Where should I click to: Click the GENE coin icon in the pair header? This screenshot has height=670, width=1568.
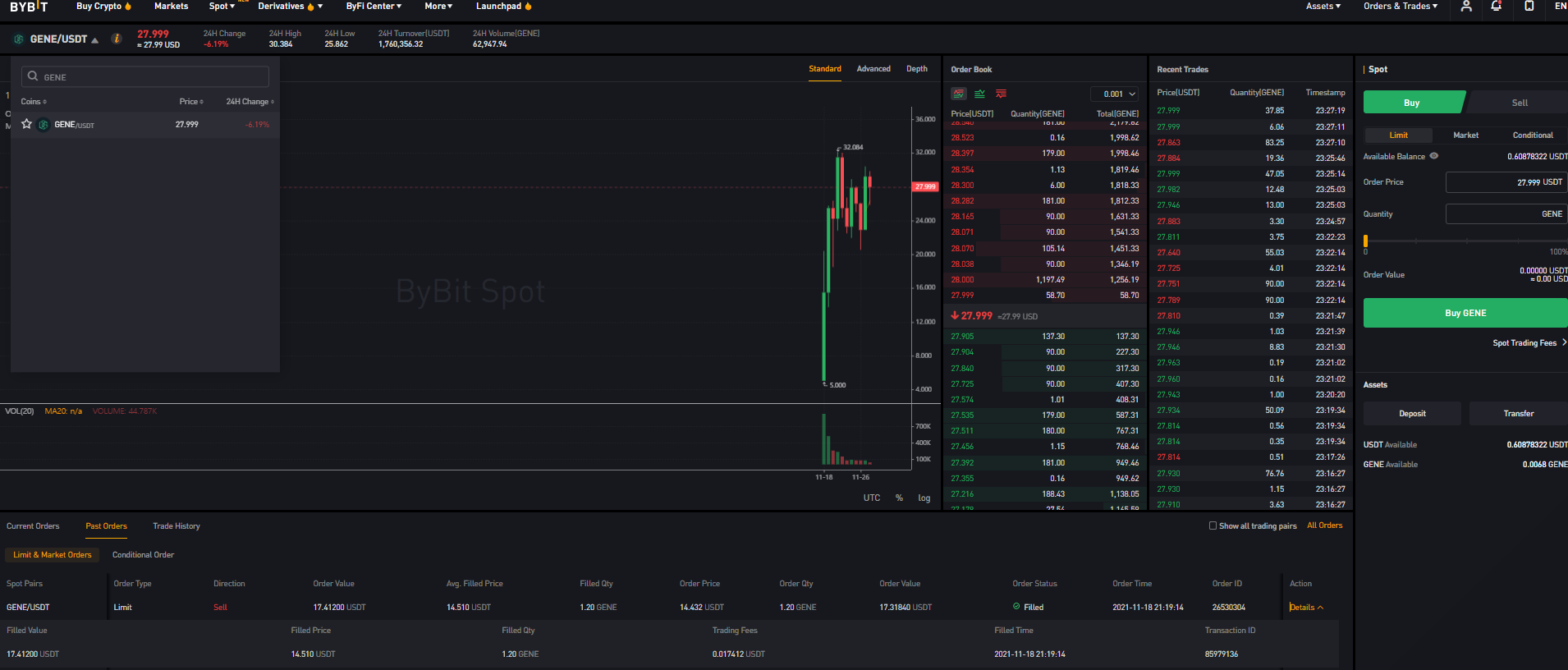pyautogui.click(x=19, y=39)
